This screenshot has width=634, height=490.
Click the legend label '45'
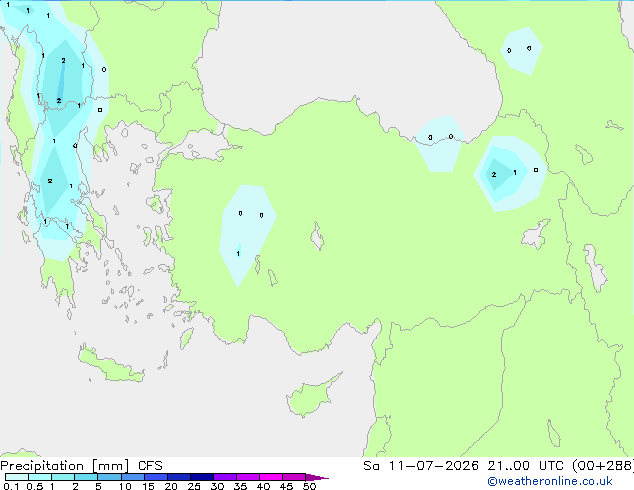pos(286,486)
